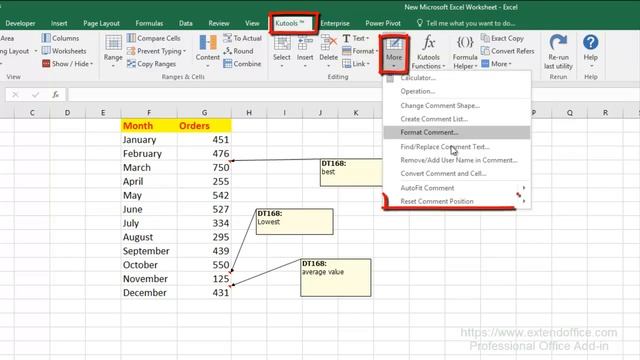Open Kutools Functions menu
640x360 pixels.
[x=428, y=51]
